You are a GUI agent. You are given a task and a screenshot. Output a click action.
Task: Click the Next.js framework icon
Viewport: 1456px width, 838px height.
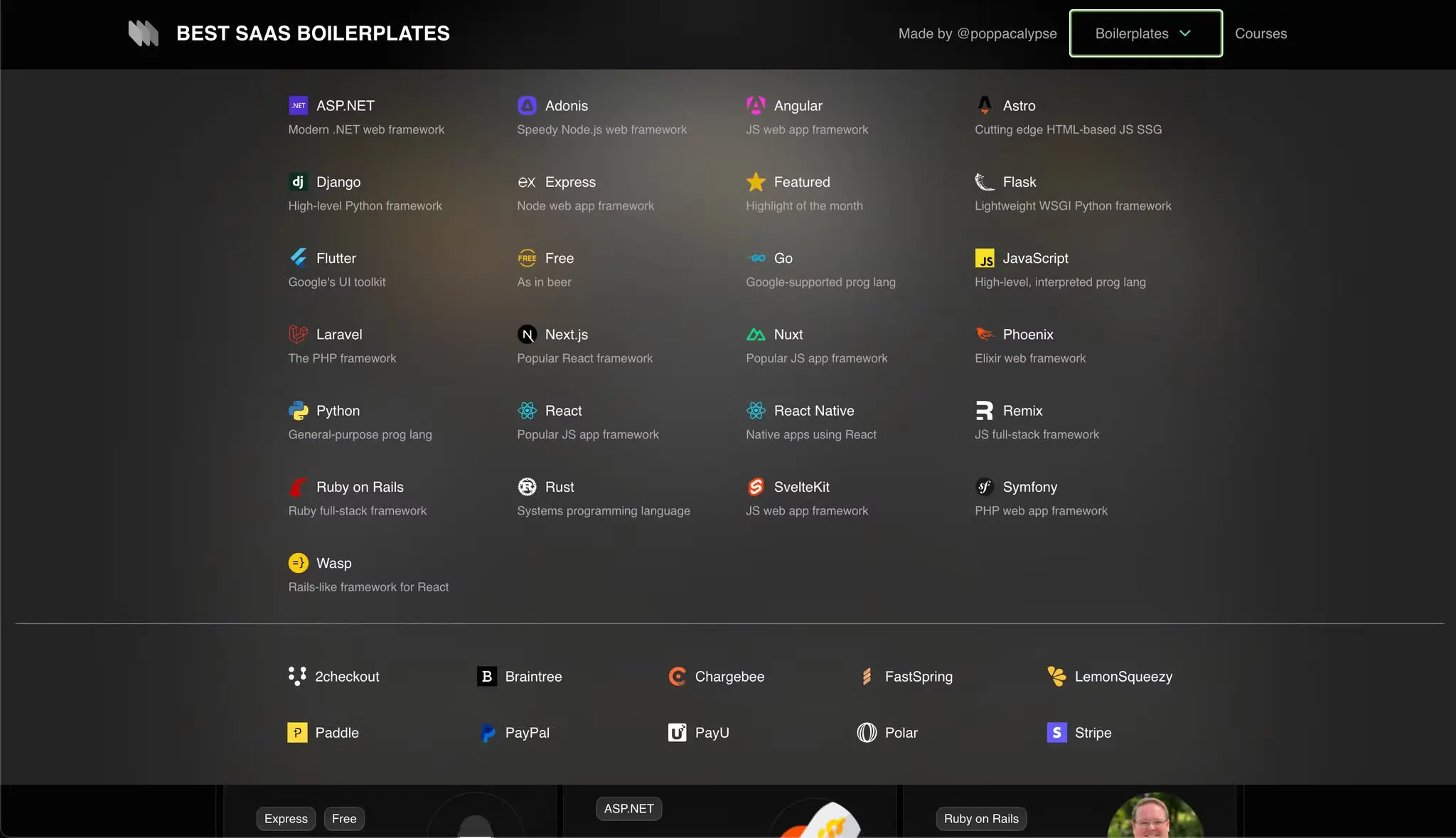point(527,334)
